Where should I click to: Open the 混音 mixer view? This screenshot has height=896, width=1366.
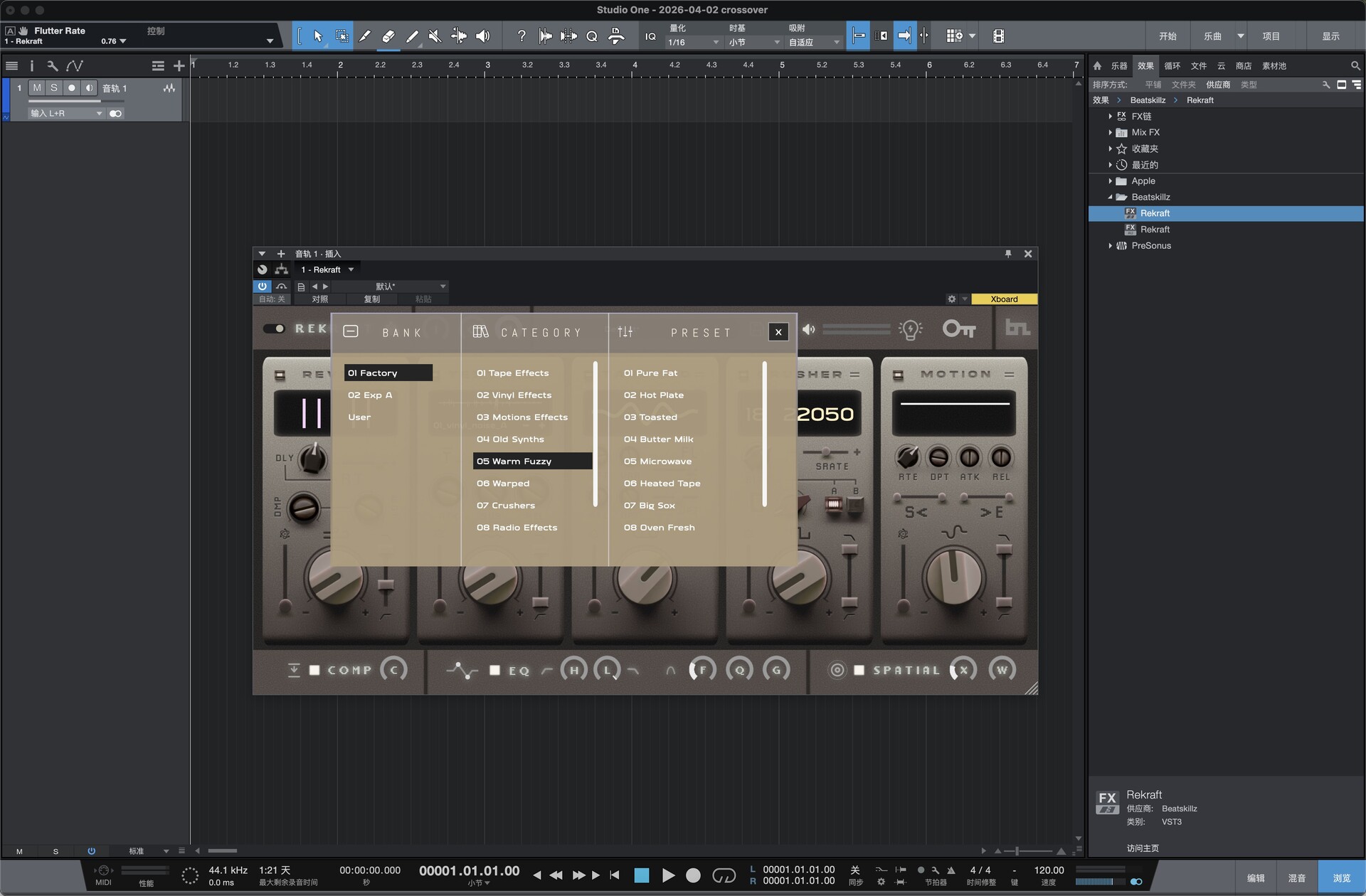coord(1296,878)
